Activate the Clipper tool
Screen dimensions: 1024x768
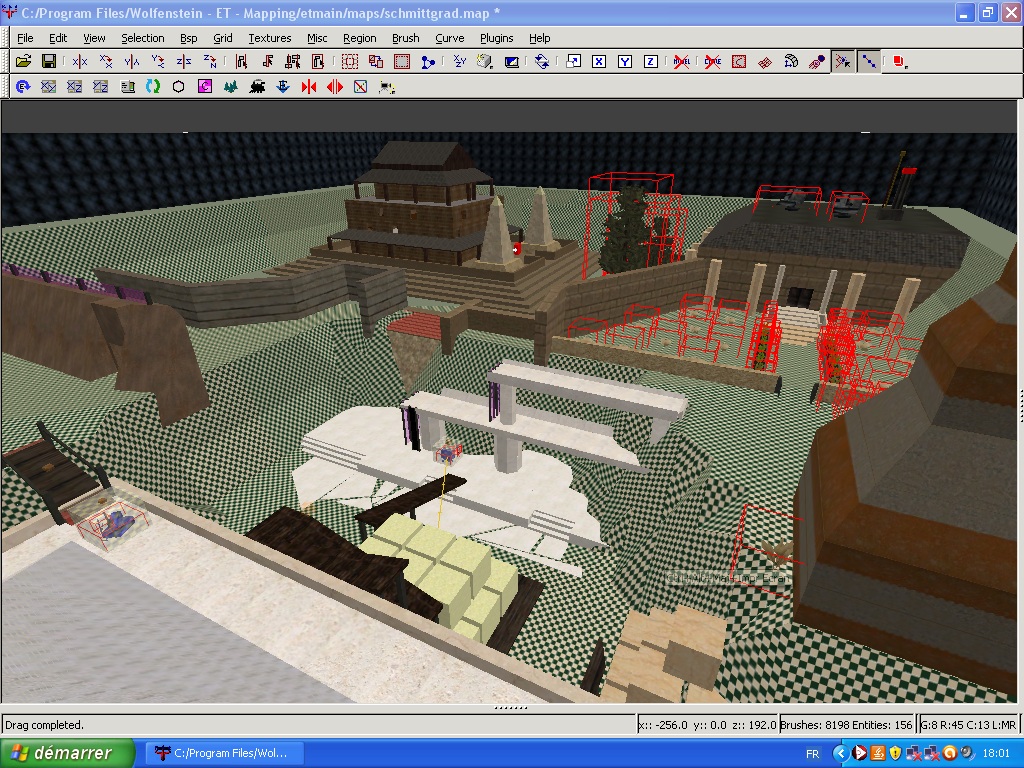[428, 61]
